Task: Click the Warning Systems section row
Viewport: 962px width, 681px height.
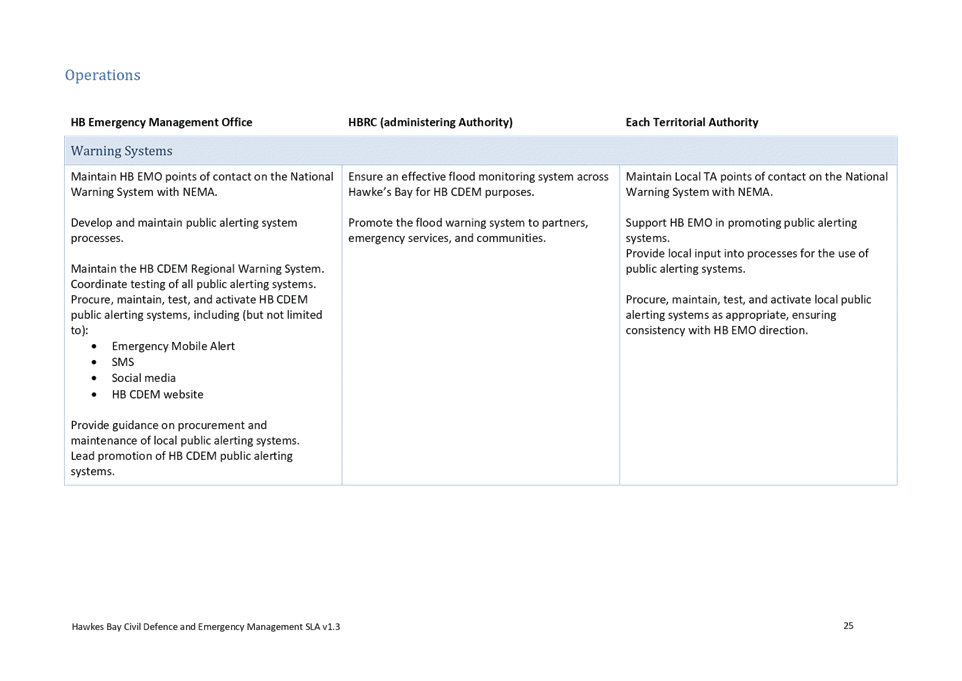Action: [x=121, y=151]
